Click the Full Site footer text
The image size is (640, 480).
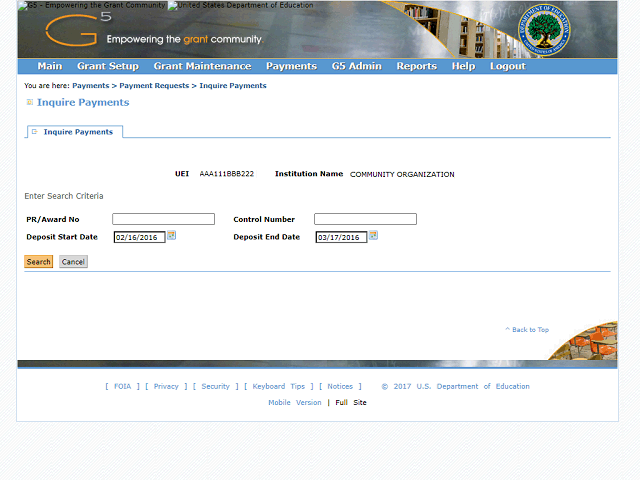coord(351,402)
